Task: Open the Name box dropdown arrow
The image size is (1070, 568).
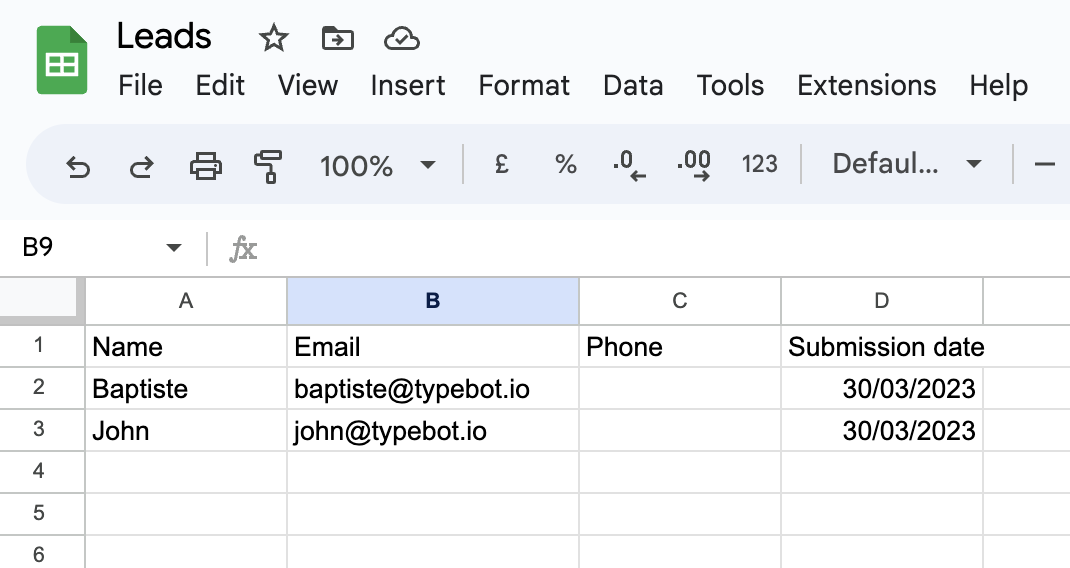Action: coord(173,248)
